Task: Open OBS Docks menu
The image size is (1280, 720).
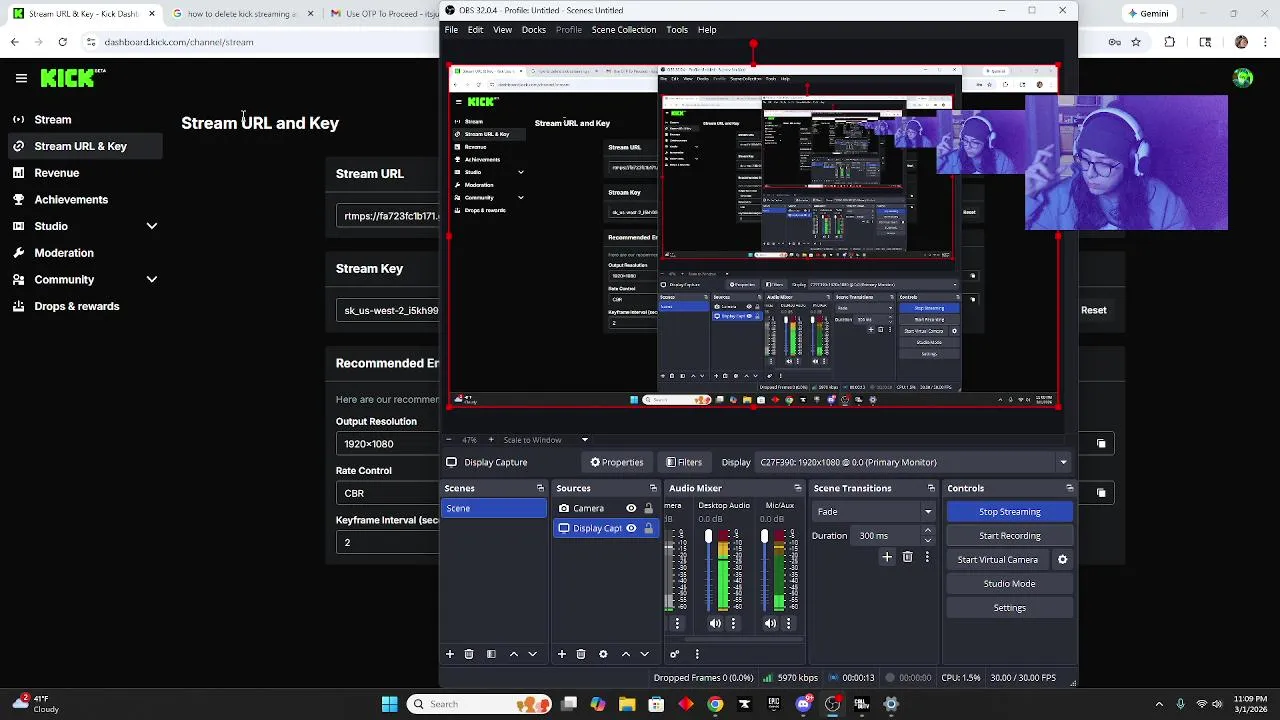Action: [534, 30]
